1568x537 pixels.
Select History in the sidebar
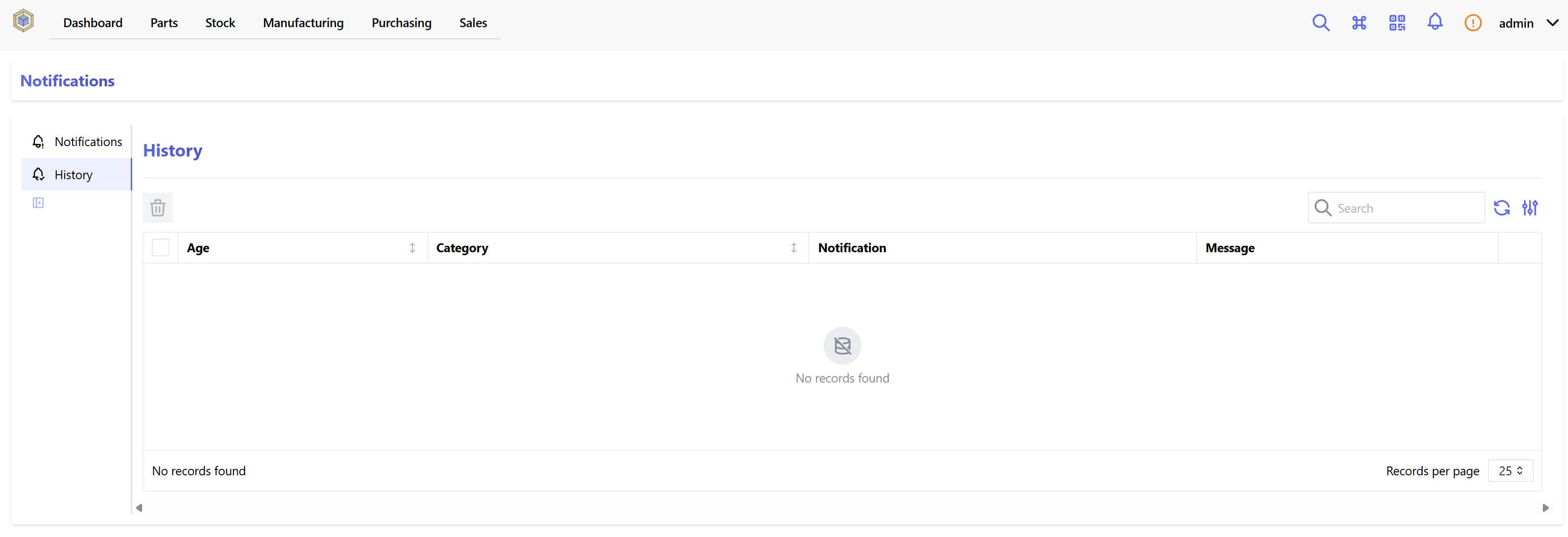click(74, 174)
